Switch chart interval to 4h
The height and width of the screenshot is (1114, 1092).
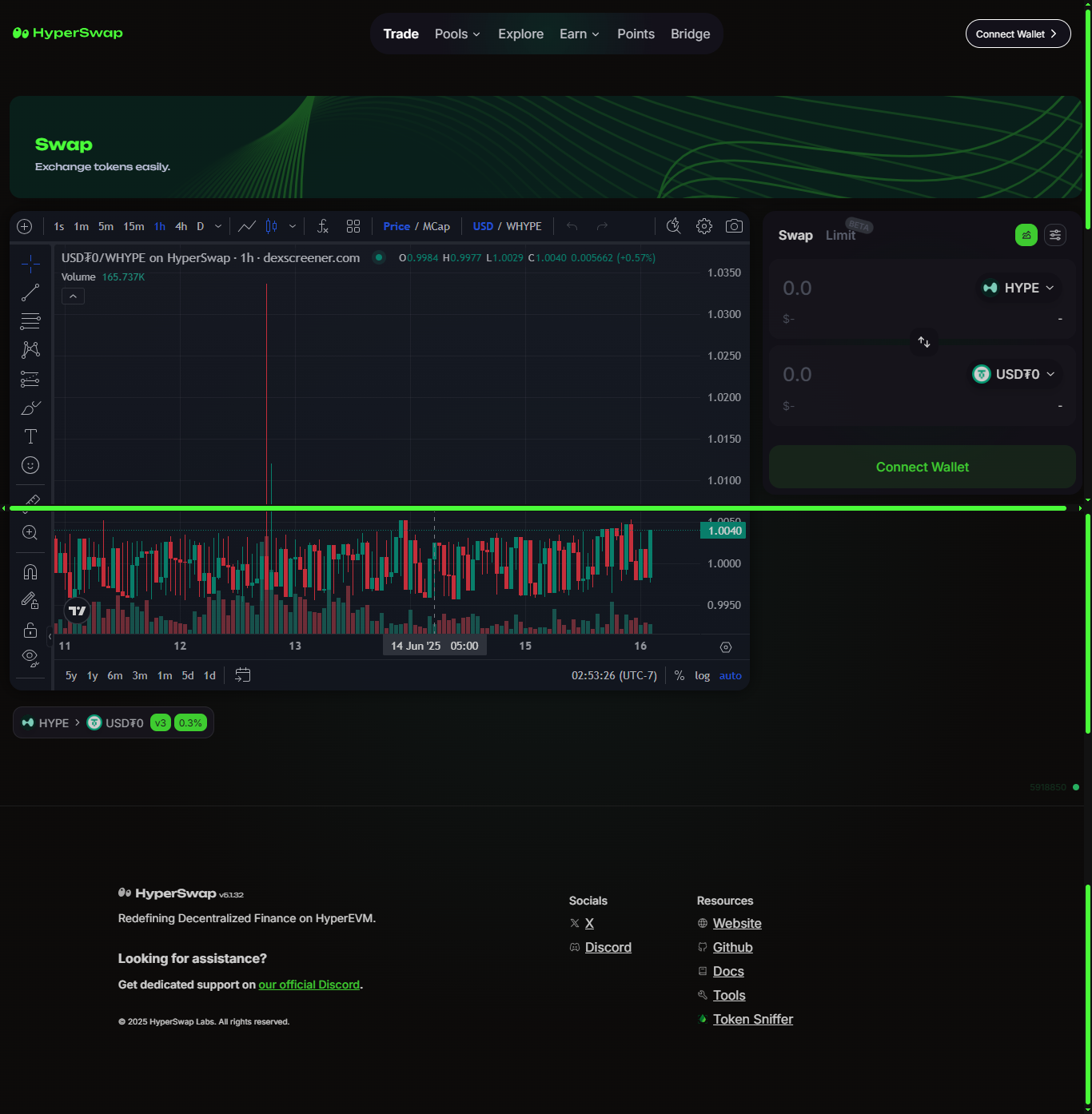point(181,226)
